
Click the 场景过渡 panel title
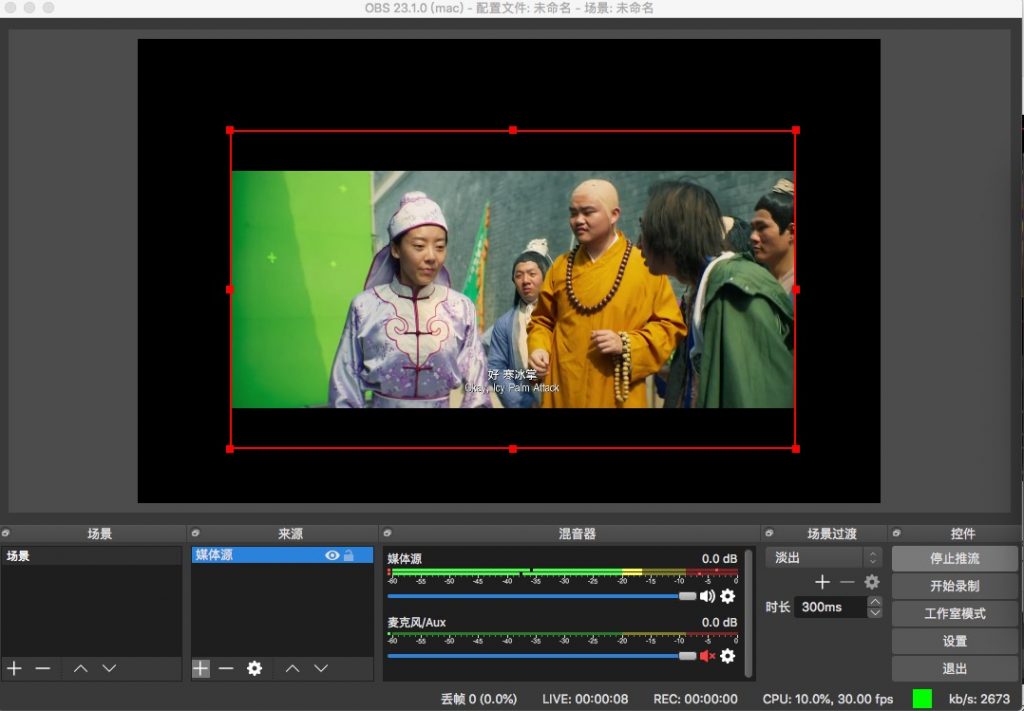(831, 534)
